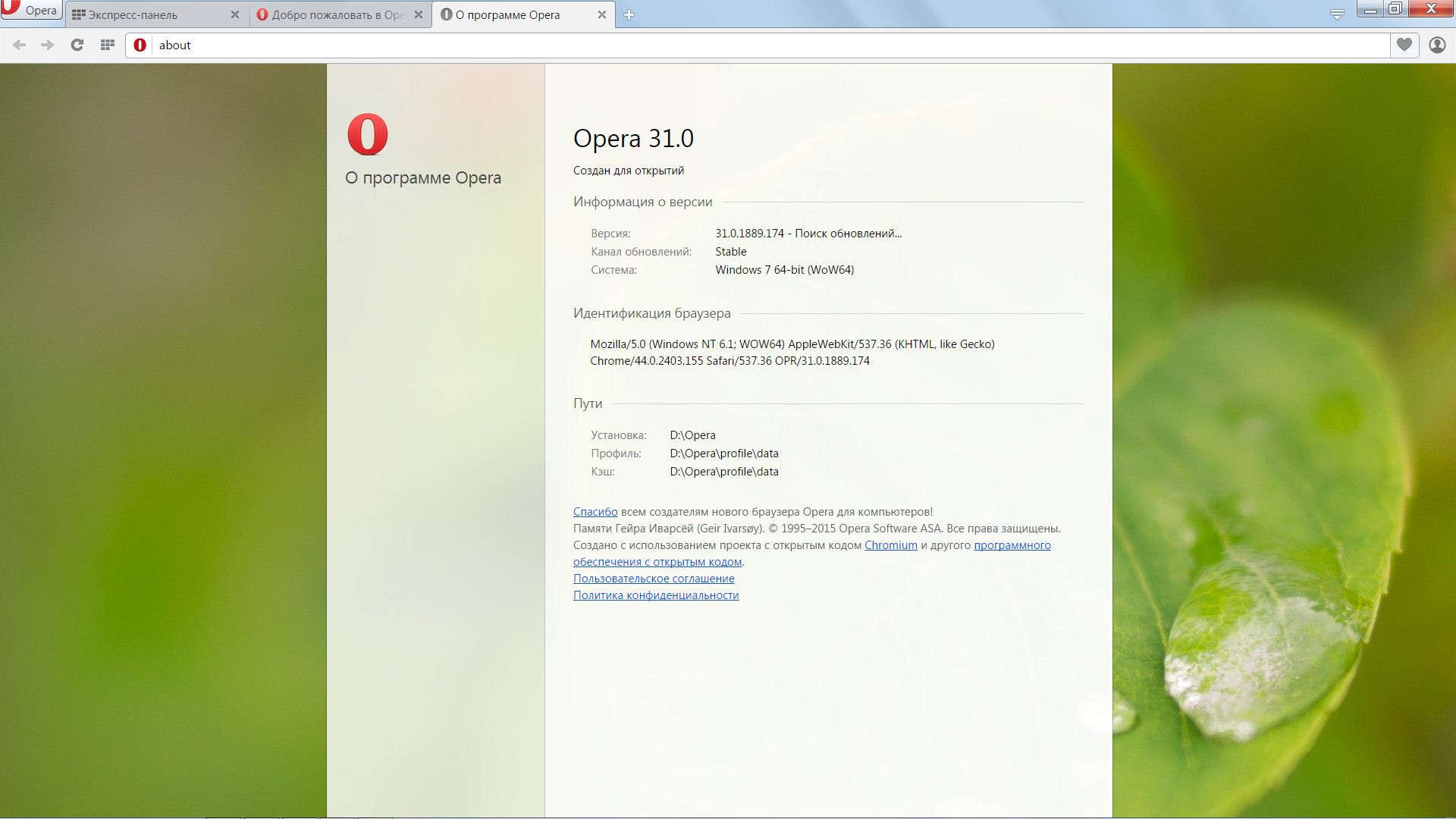Click the О программе Opera sidebar title
The image size is (1456, 819).
(x=423, y=177)
